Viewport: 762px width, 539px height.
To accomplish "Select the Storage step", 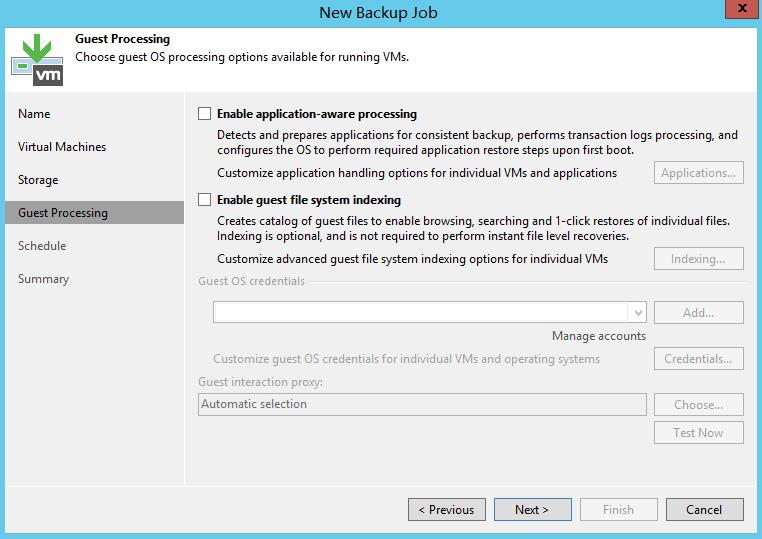I will [x=38, y=180].
